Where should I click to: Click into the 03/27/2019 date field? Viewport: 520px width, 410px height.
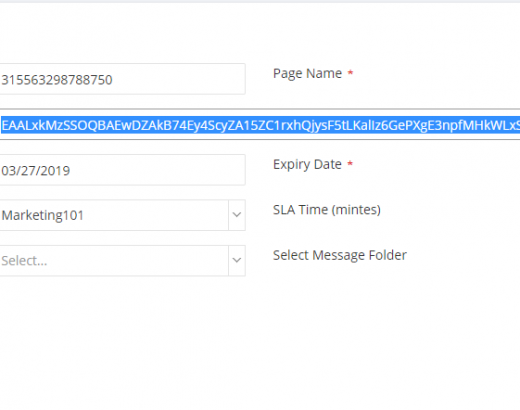[122, 170]
